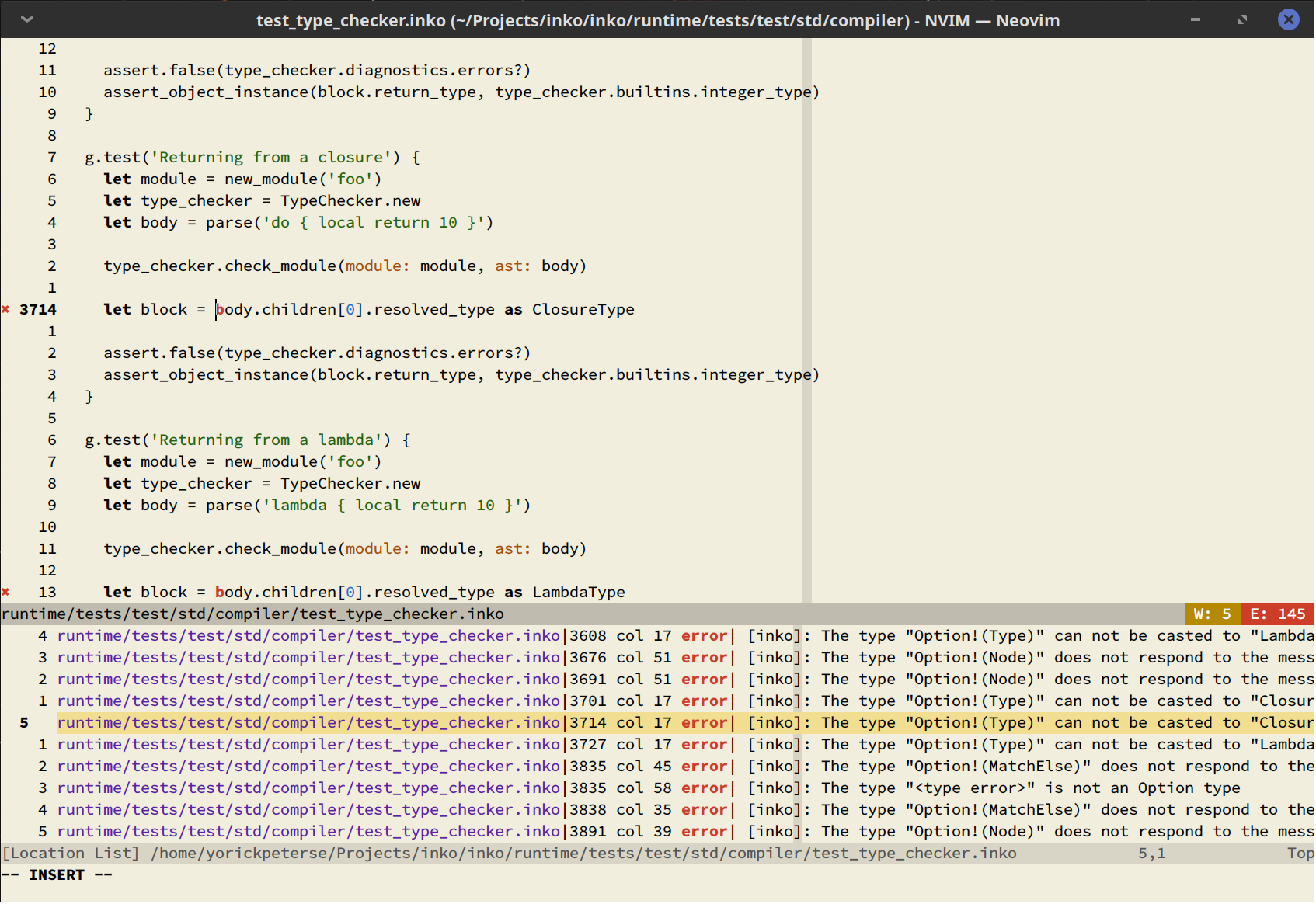The width and height of the screenshot is (1316, 904).
Task: Click the Top scroll indicator in status line
Action: coord(1300,854)
